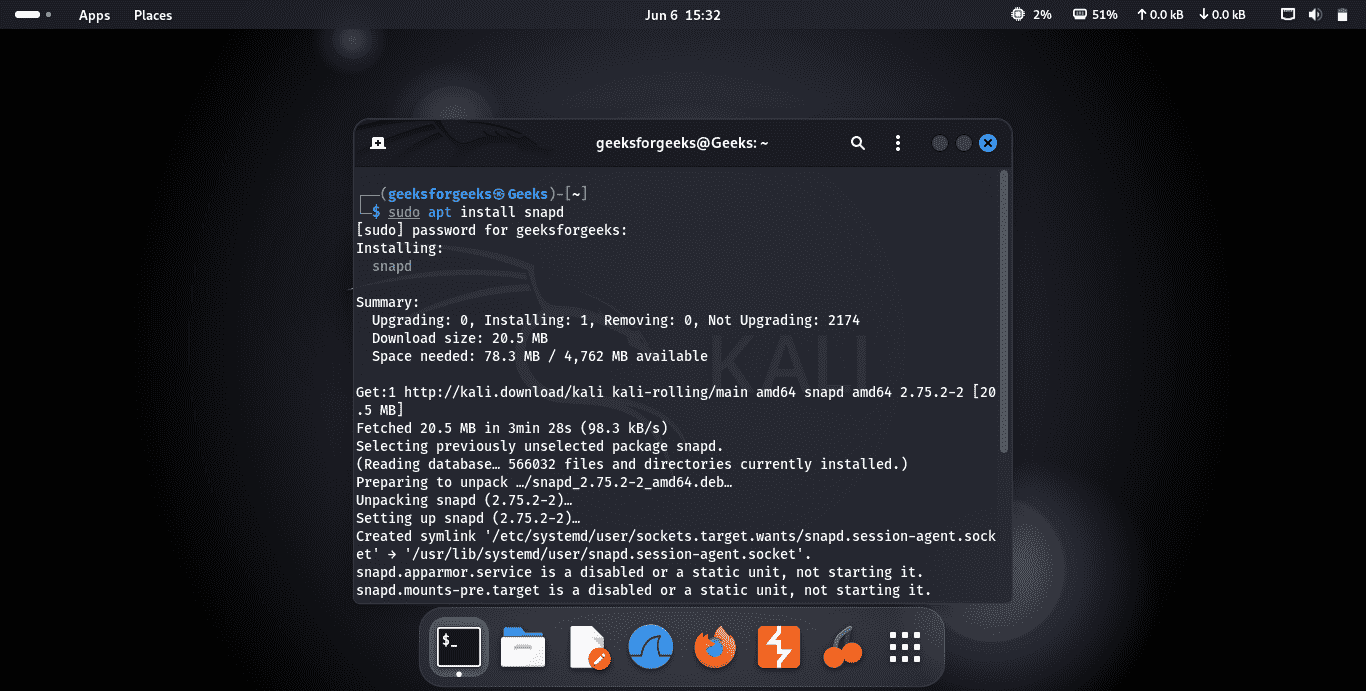Search in the terminal window
This screenshot has height=691, width=1366.
coord(858,143)
